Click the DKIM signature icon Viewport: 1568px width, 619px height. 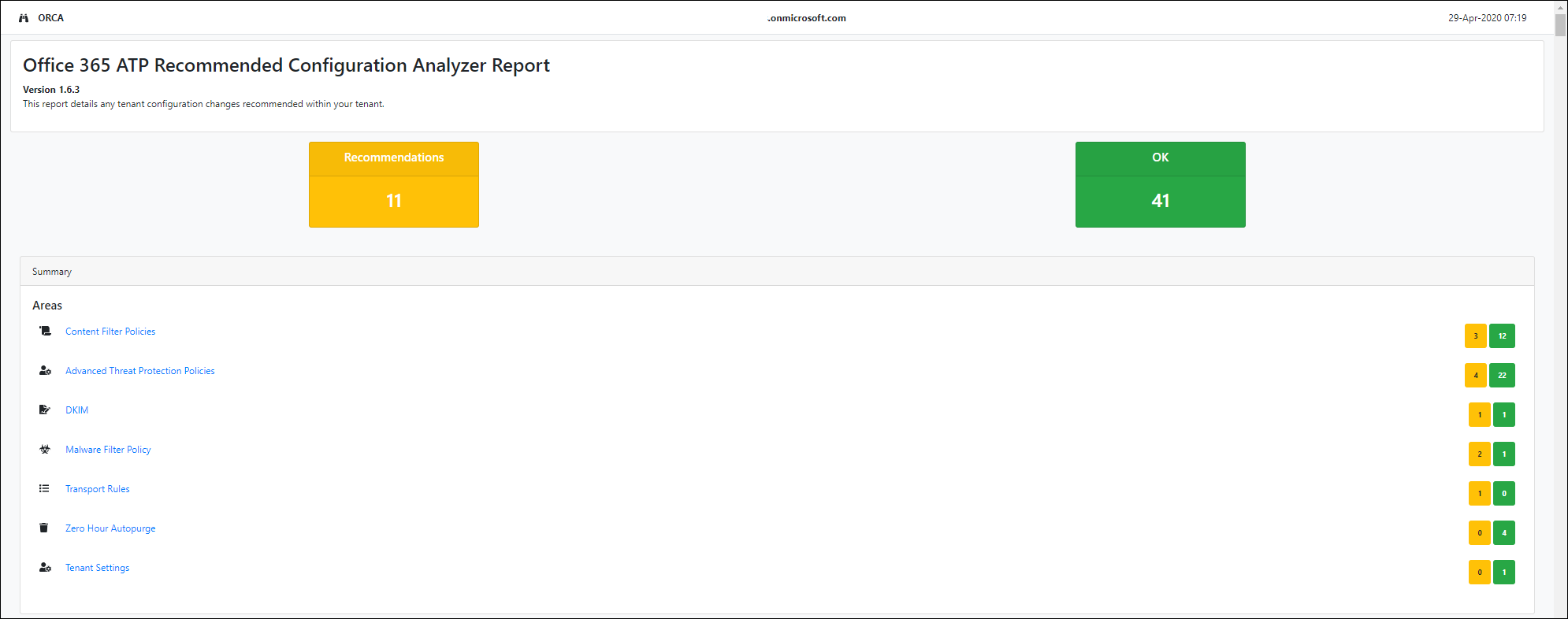point(45,410)
